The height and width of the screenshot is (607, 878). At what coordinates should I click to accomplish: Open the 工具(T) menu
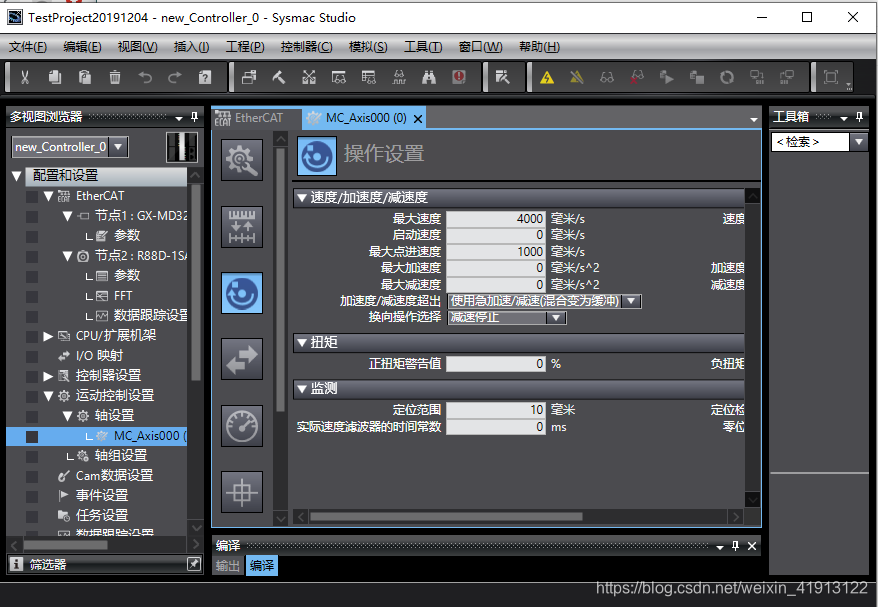point(423,47)
